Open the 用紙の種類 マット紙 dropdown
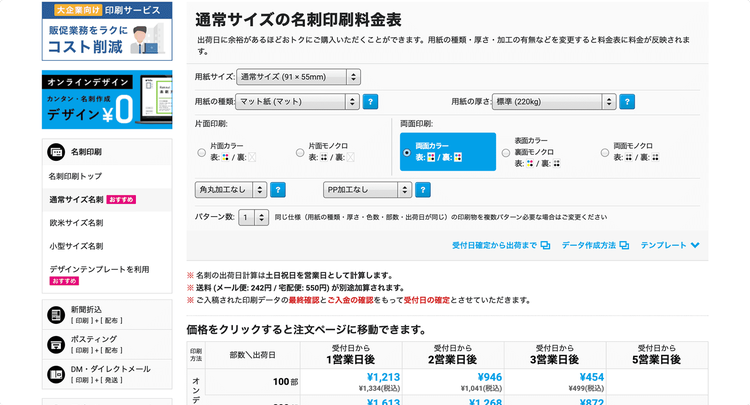Screen dimensions: 750x405 (x=297, y=101)
